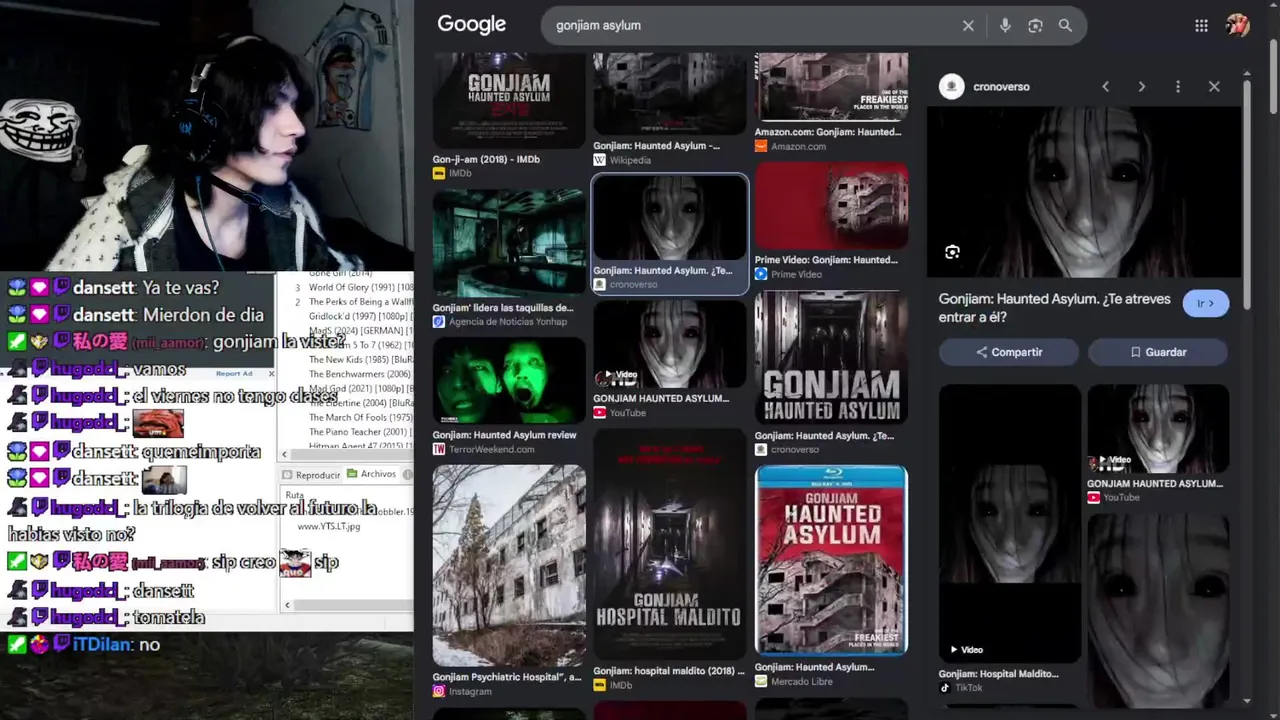Image resolution: width=1280 pixels, height=720 pixels.
Task: Click the chat message "tomatela"
Action: tap(169, 618)
